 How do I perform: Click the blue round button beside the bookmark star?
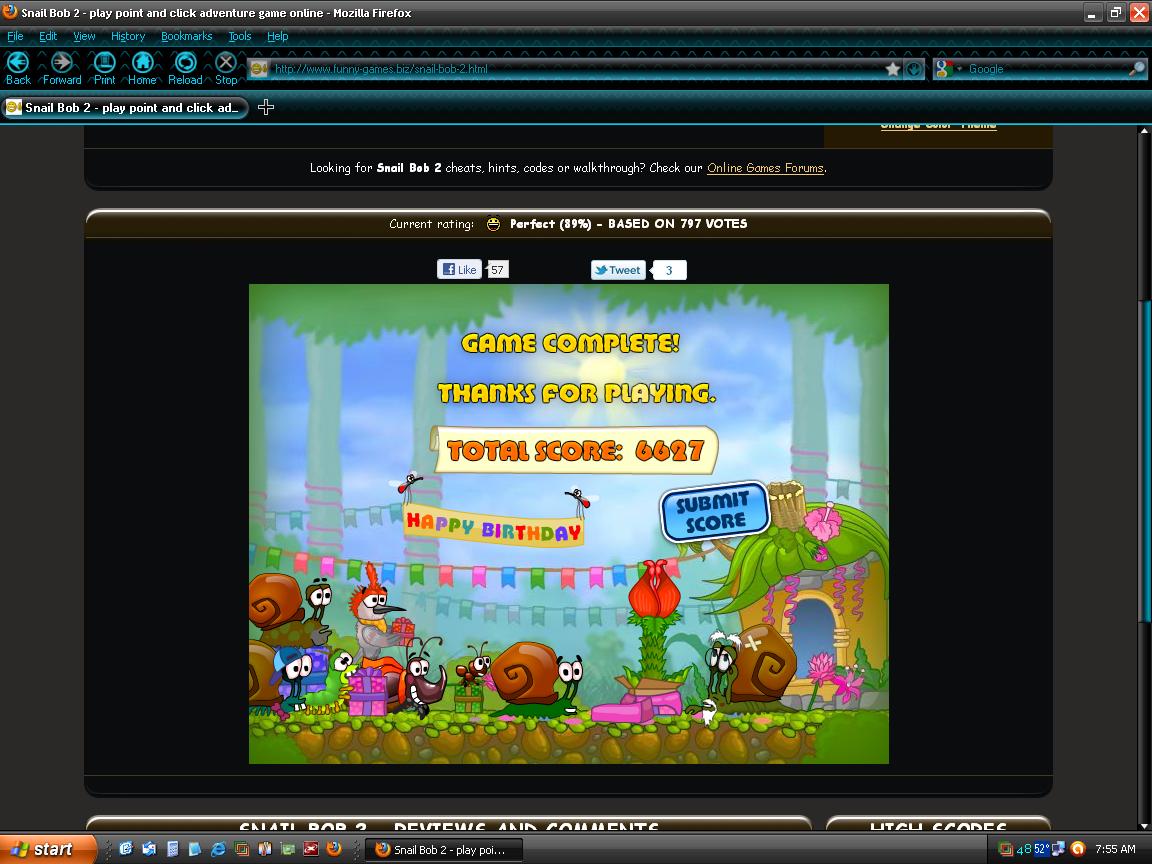click(x=914, y=69)
